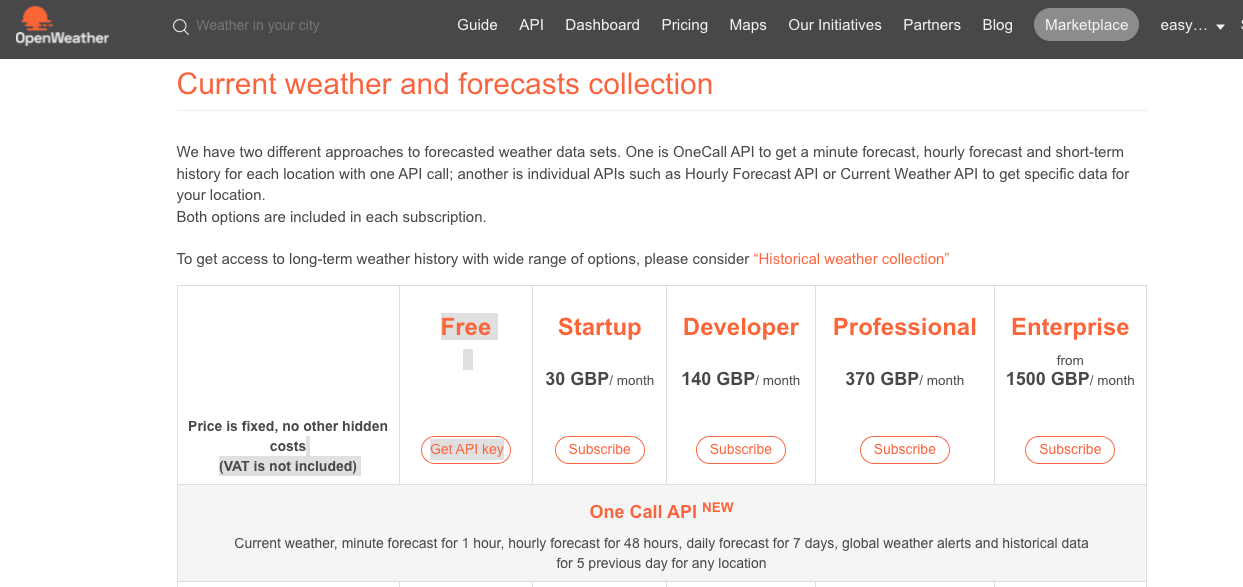
Task: Click the 'Professional' plan heading
Action: (x=905, y=327)
